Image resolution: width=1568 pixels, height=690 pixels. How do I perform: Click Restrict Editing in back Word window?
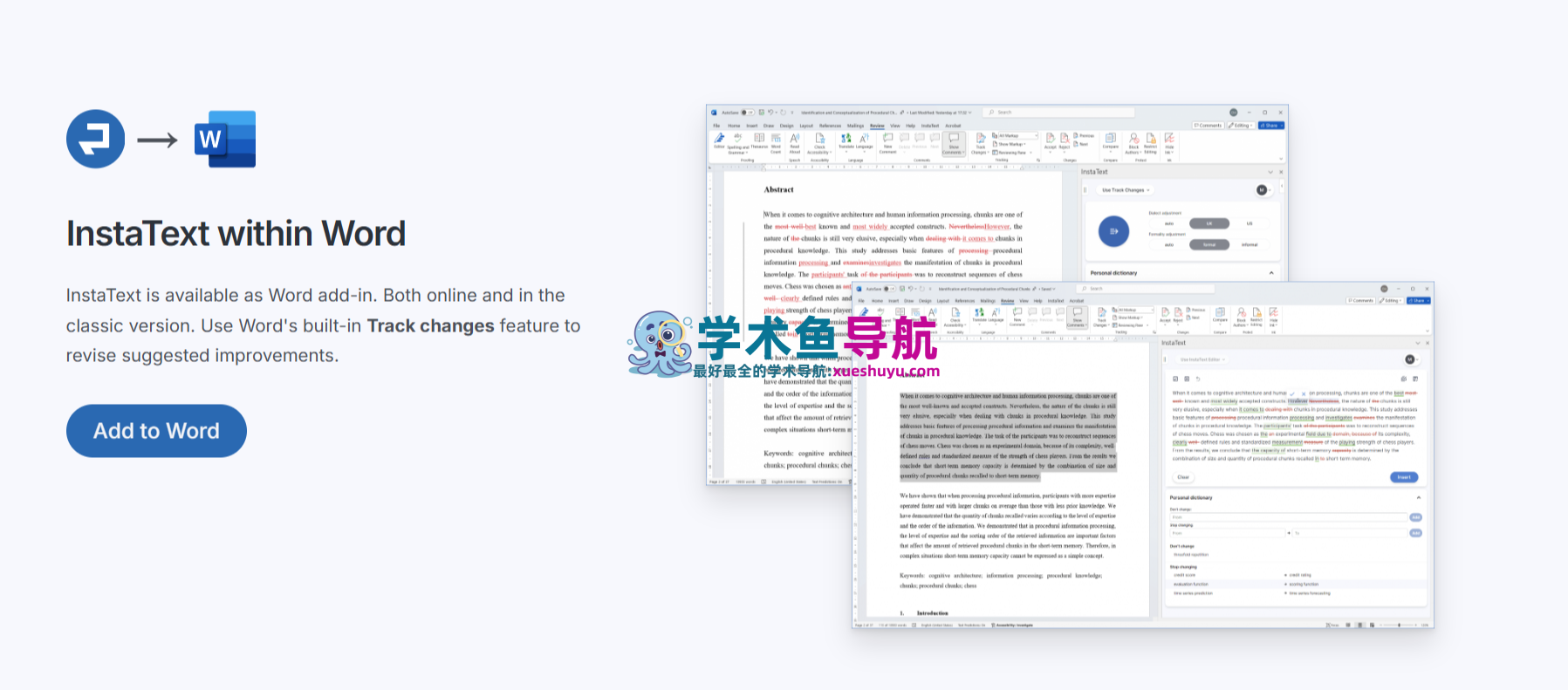(x=1151, y=142)
